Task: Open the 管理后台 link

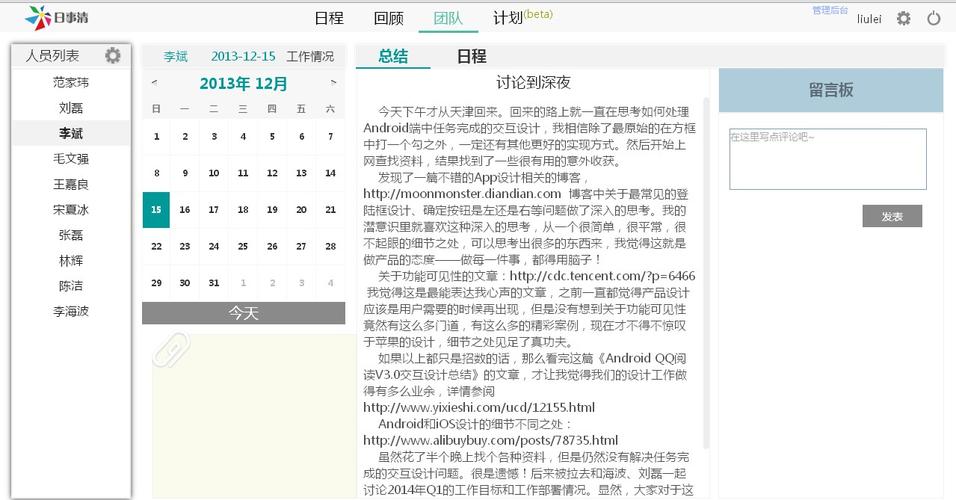Action: pyautogui.click(x=830, y=10)
